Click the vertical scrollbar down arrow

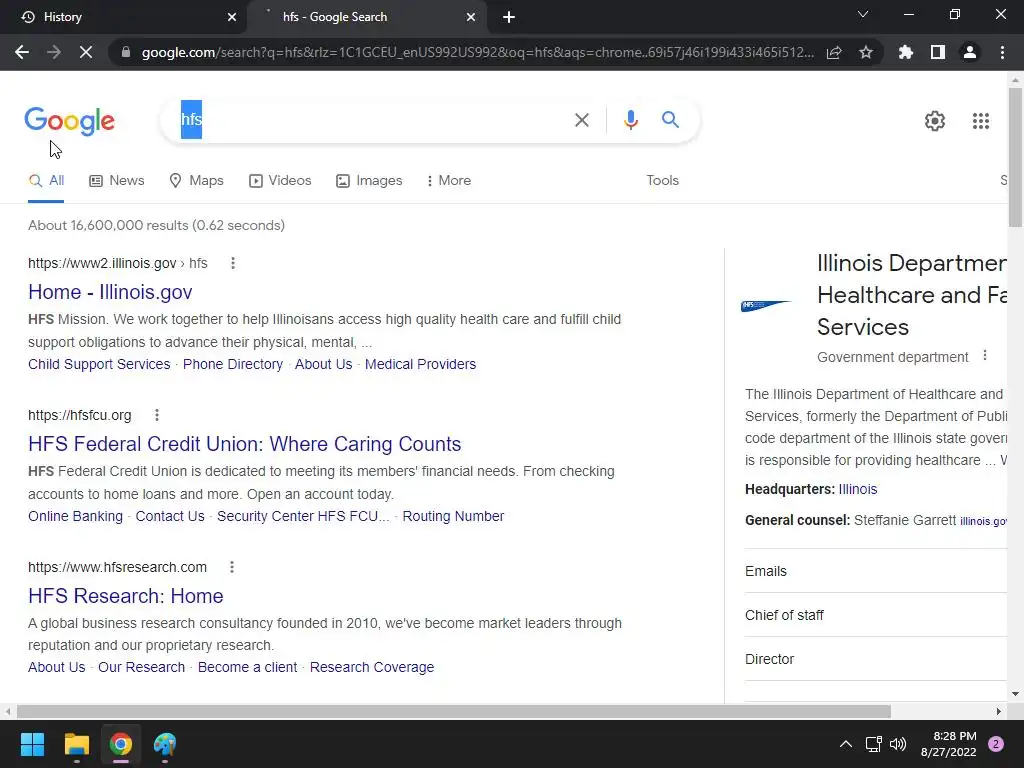pos(1016,694)
